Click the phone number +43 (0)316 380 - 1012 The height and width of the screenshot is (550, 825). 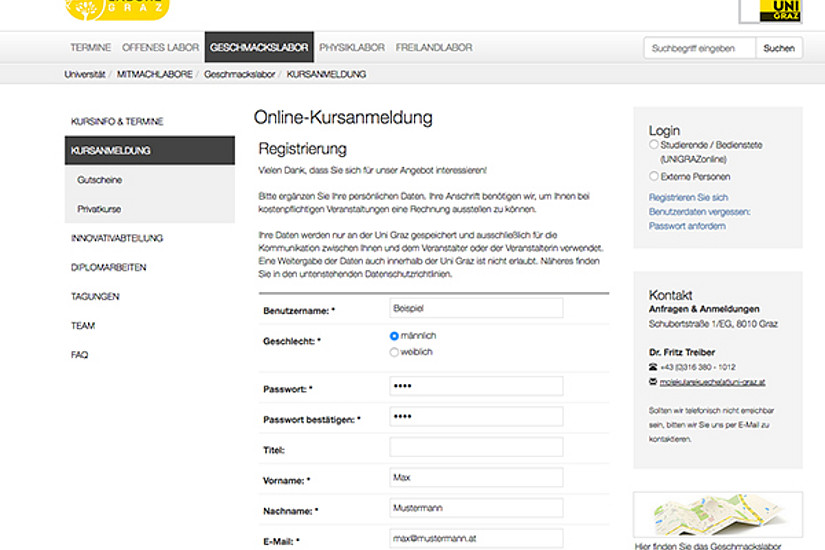[698, 367]
